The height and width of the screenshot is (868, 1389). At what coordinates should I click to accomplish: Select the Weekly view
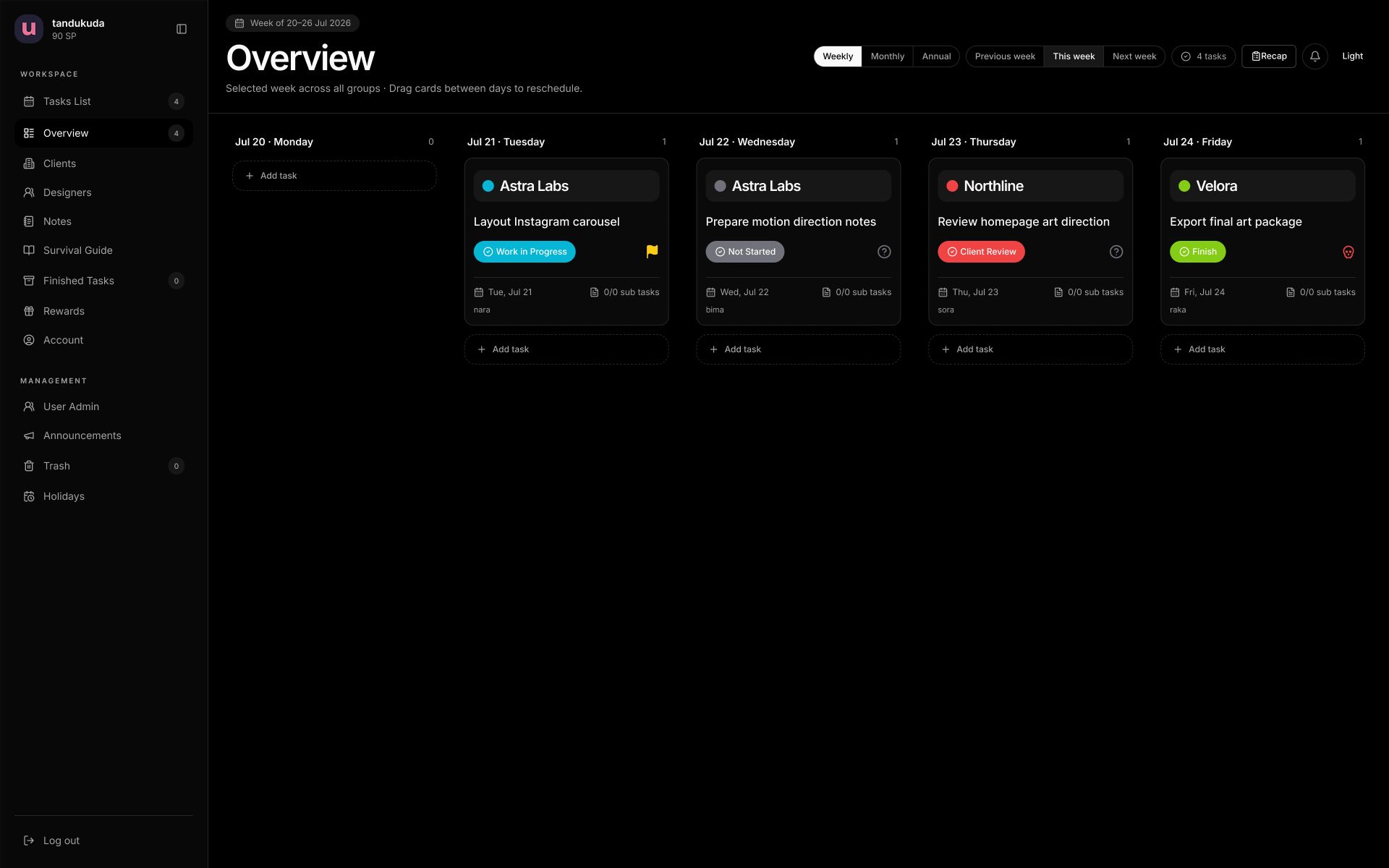coord(838,56)
